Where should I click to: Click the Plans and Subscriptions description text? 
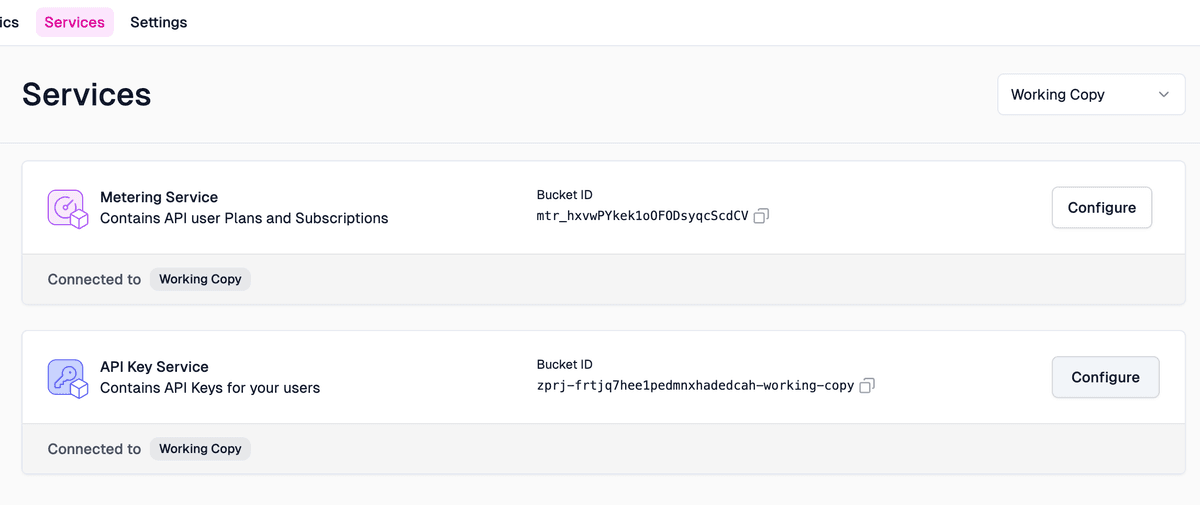pos(244,218)
